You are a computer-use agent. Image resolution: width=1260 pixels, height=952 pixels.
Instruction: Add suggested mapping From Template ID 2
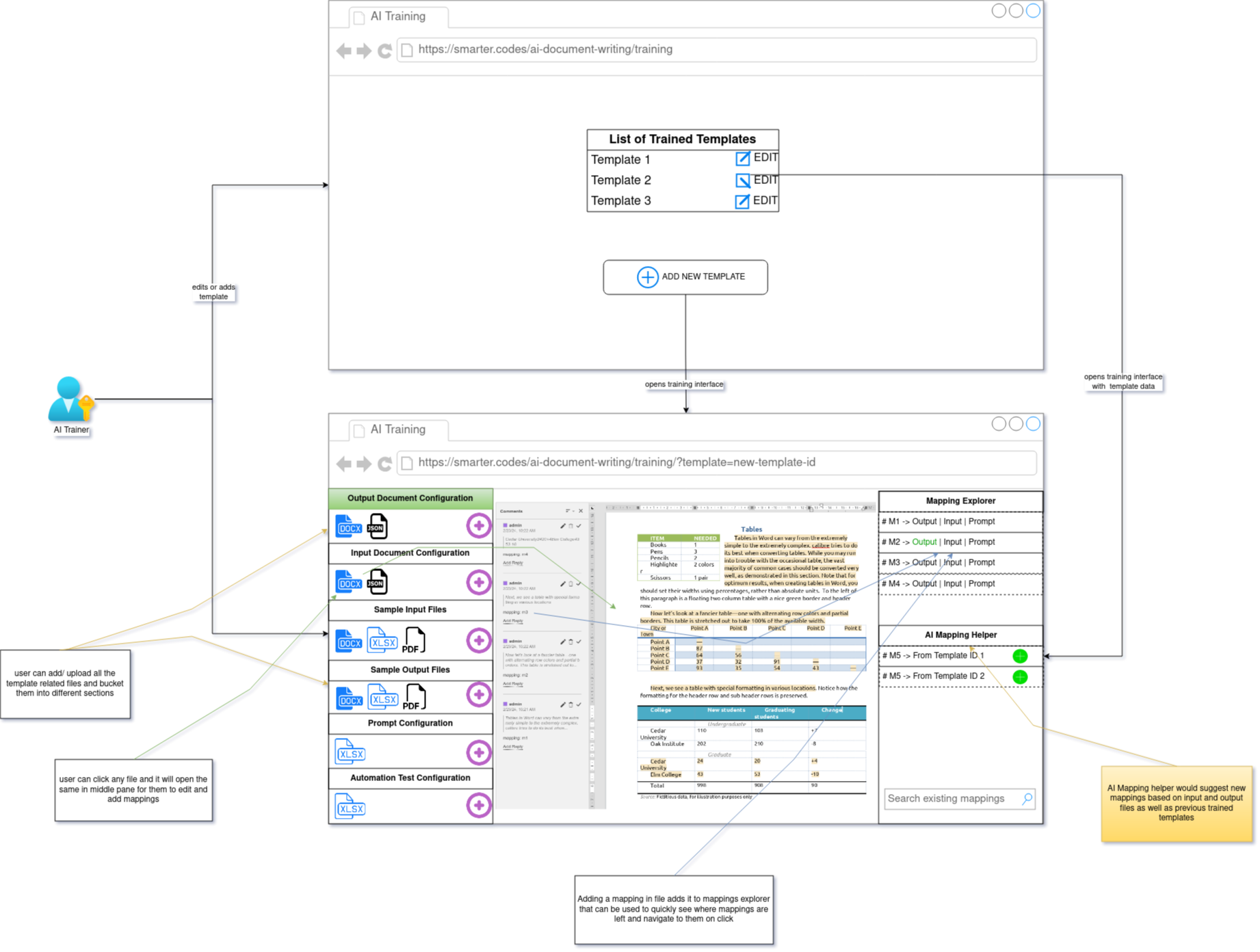1019,677
